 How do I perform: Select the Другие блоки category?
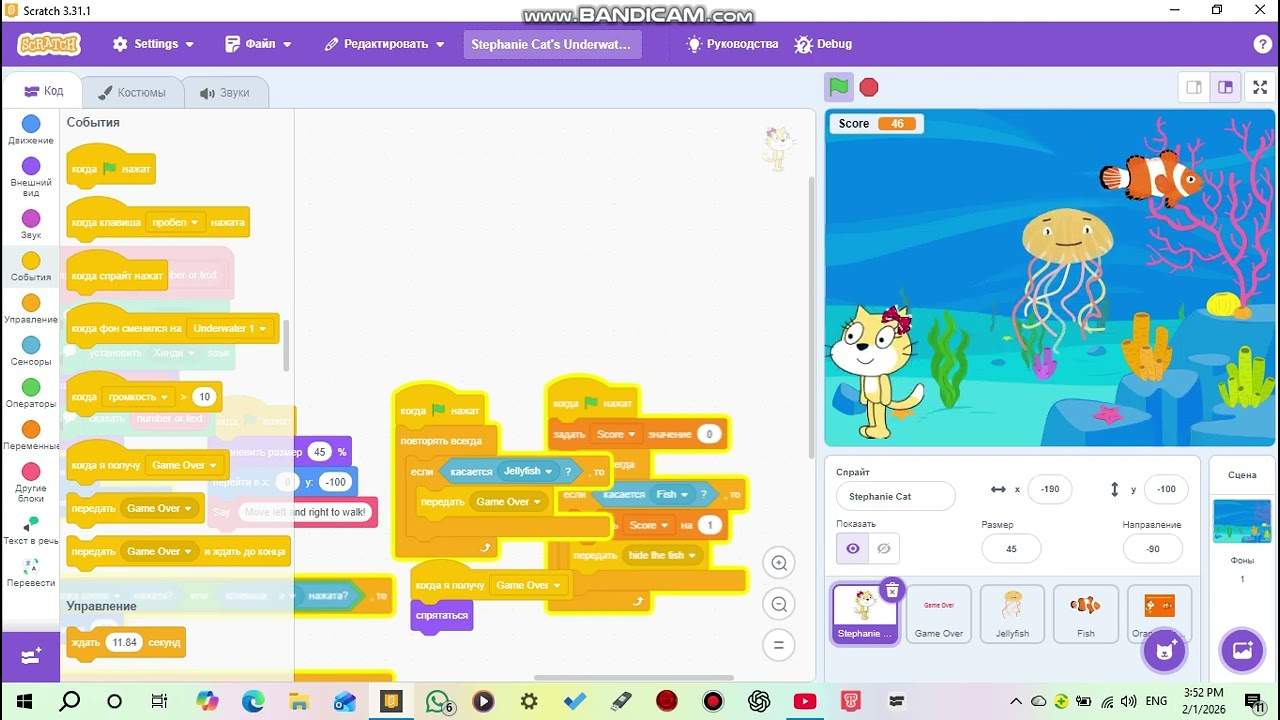[31, 482]
